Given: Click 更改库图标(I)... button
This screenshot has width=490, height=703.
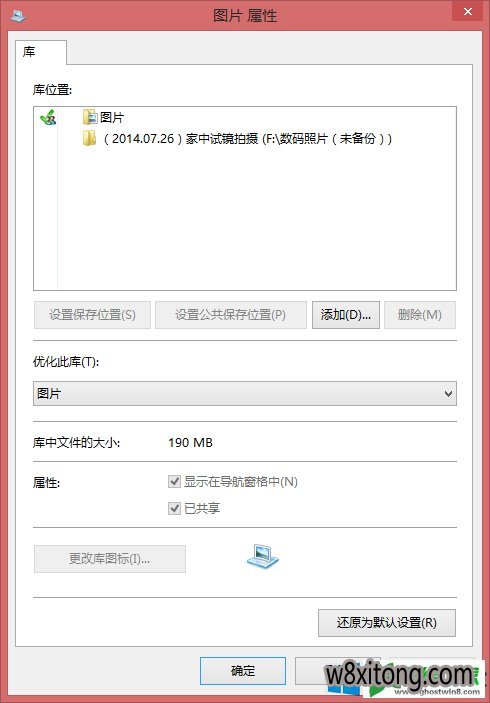Looking at the screenshot, I should [x=110, y=559].
